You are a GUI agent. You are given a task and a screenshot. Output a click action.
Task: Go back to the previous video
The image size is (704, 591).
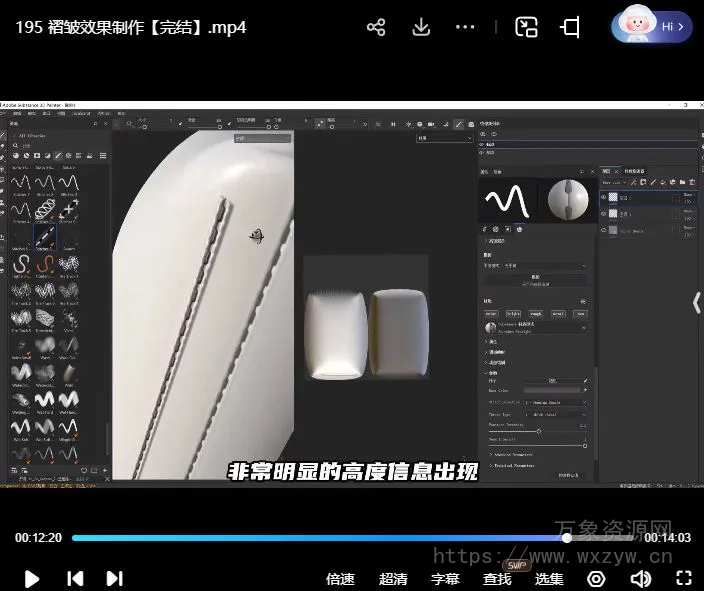coord(75,578)
